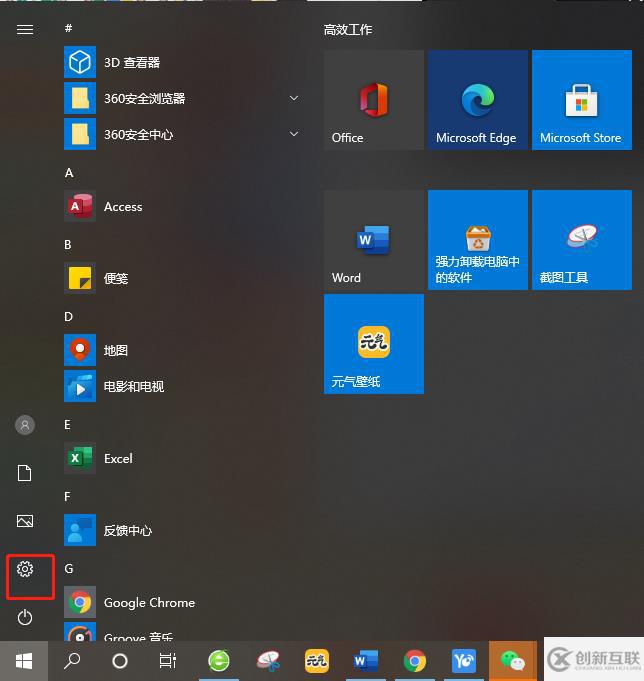Viewport: 644px width, 681px height.
Task: Open the 截图工具 tile
Action: click(x=582, y=240)
